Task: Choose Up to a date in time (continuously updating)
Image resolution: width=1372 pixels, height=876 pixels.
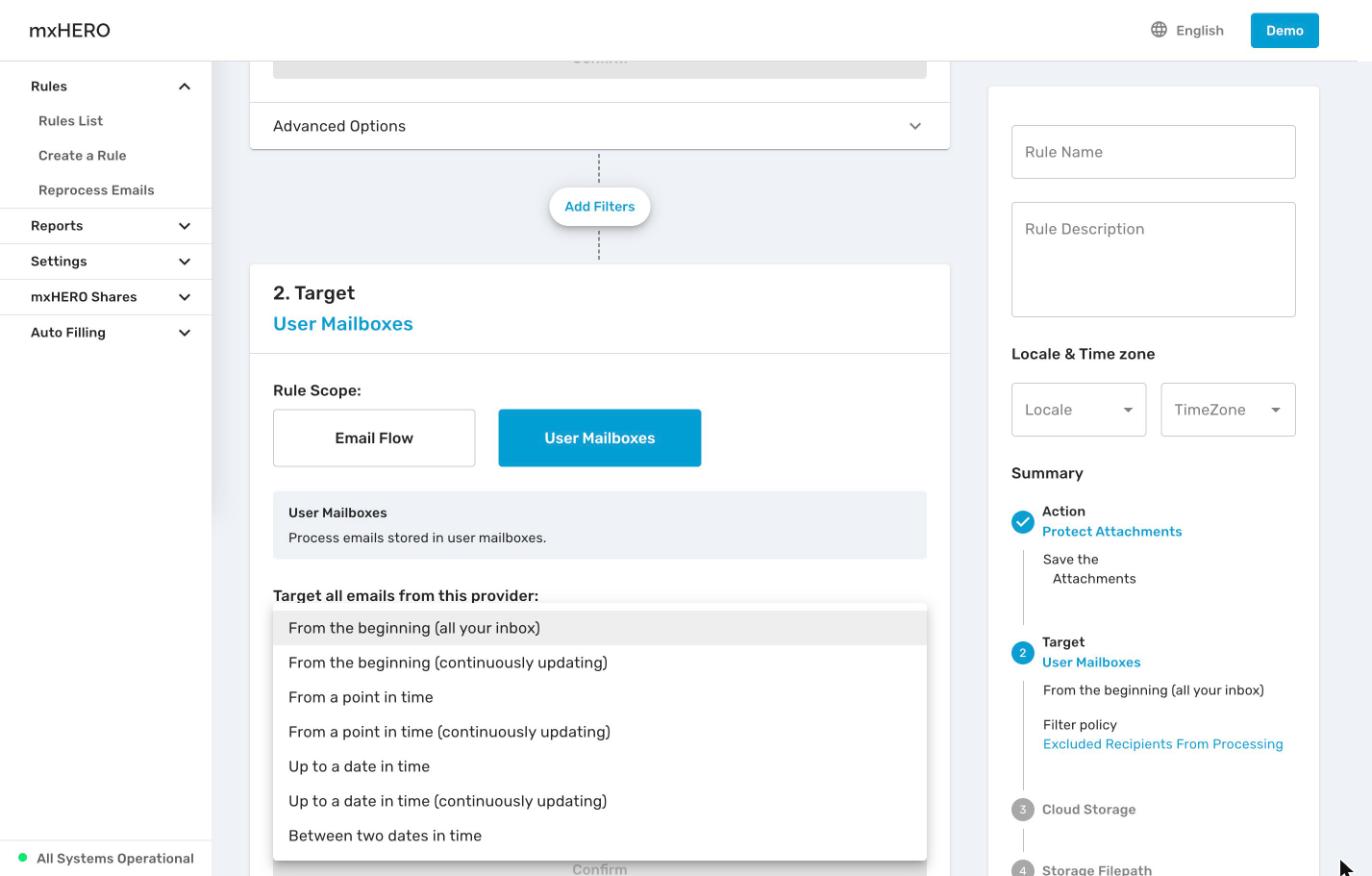Action: (x=599, y=801)
